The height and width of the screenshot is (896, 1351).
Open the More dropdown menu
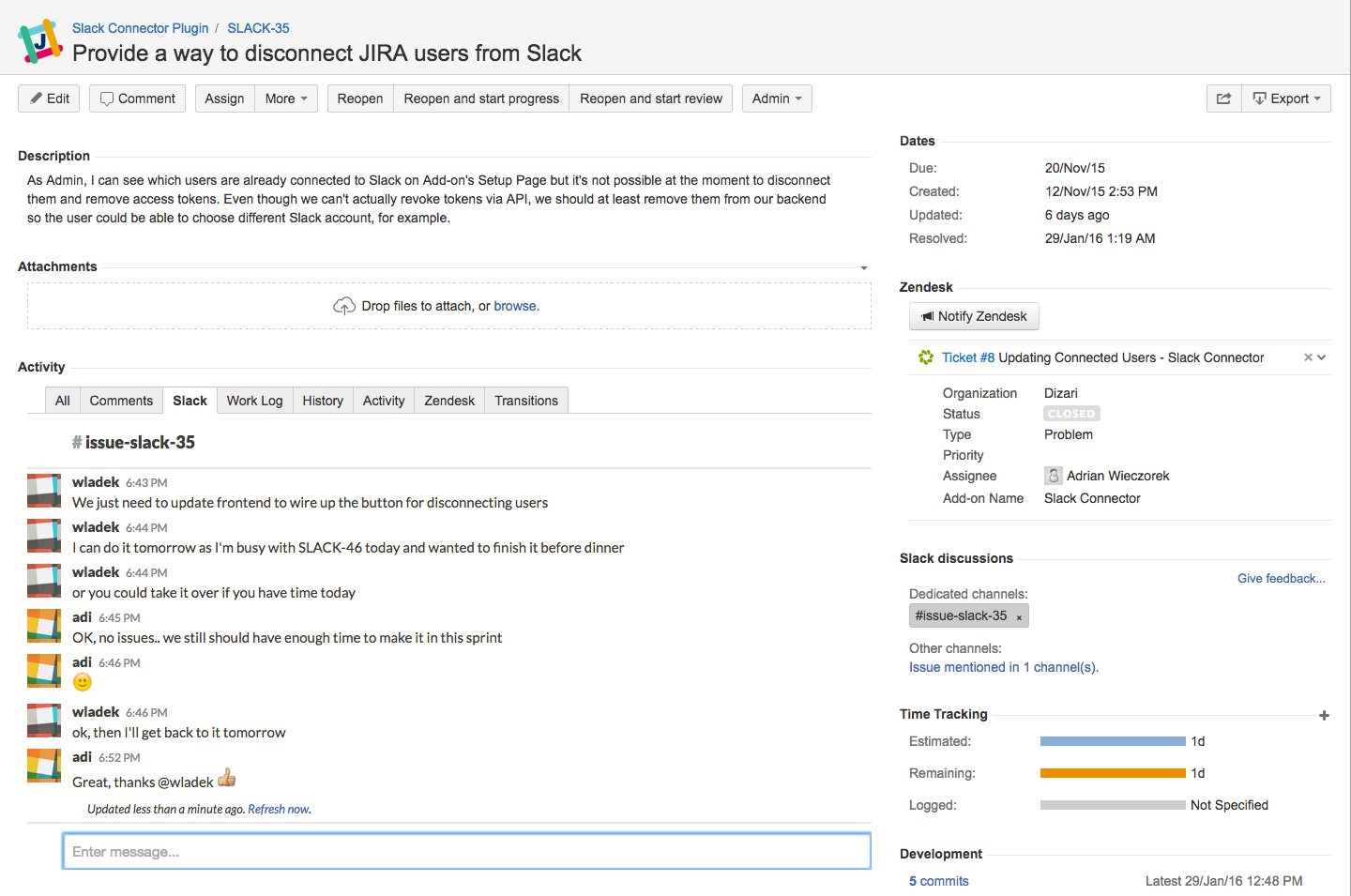tap(286, 99)
